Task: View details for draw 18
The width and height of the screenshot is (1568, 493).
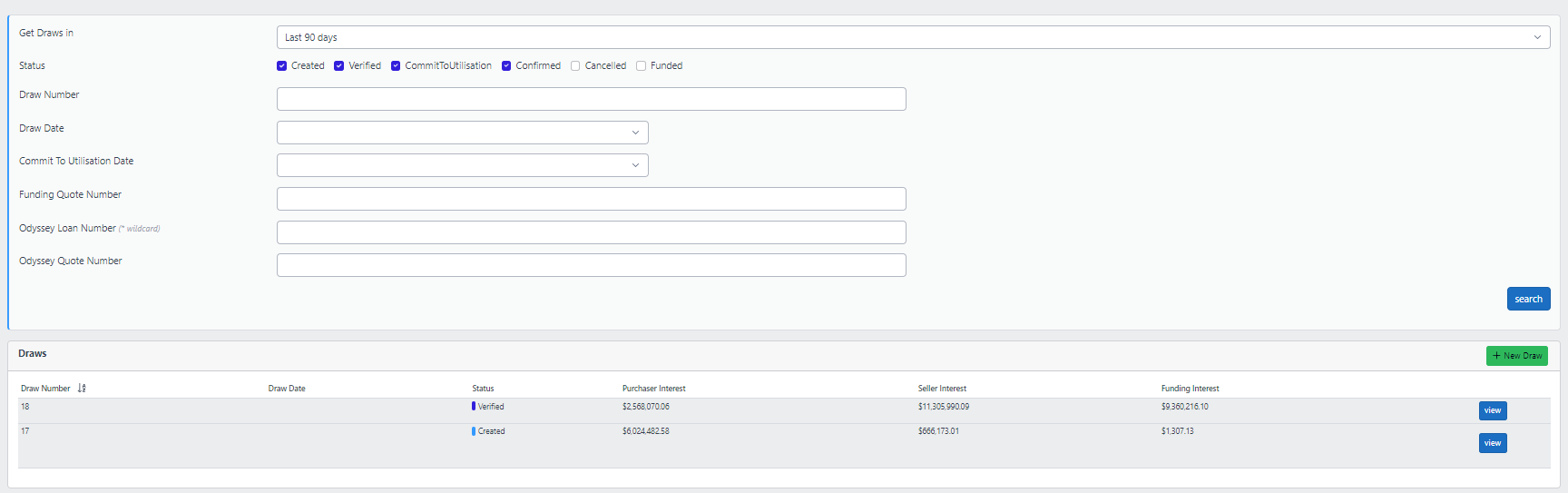Action: [x=1492, y=410]
